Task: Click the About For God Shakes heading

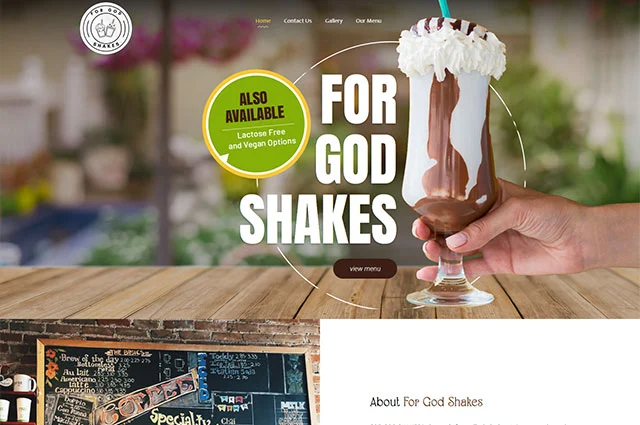Action: (426, 402)
